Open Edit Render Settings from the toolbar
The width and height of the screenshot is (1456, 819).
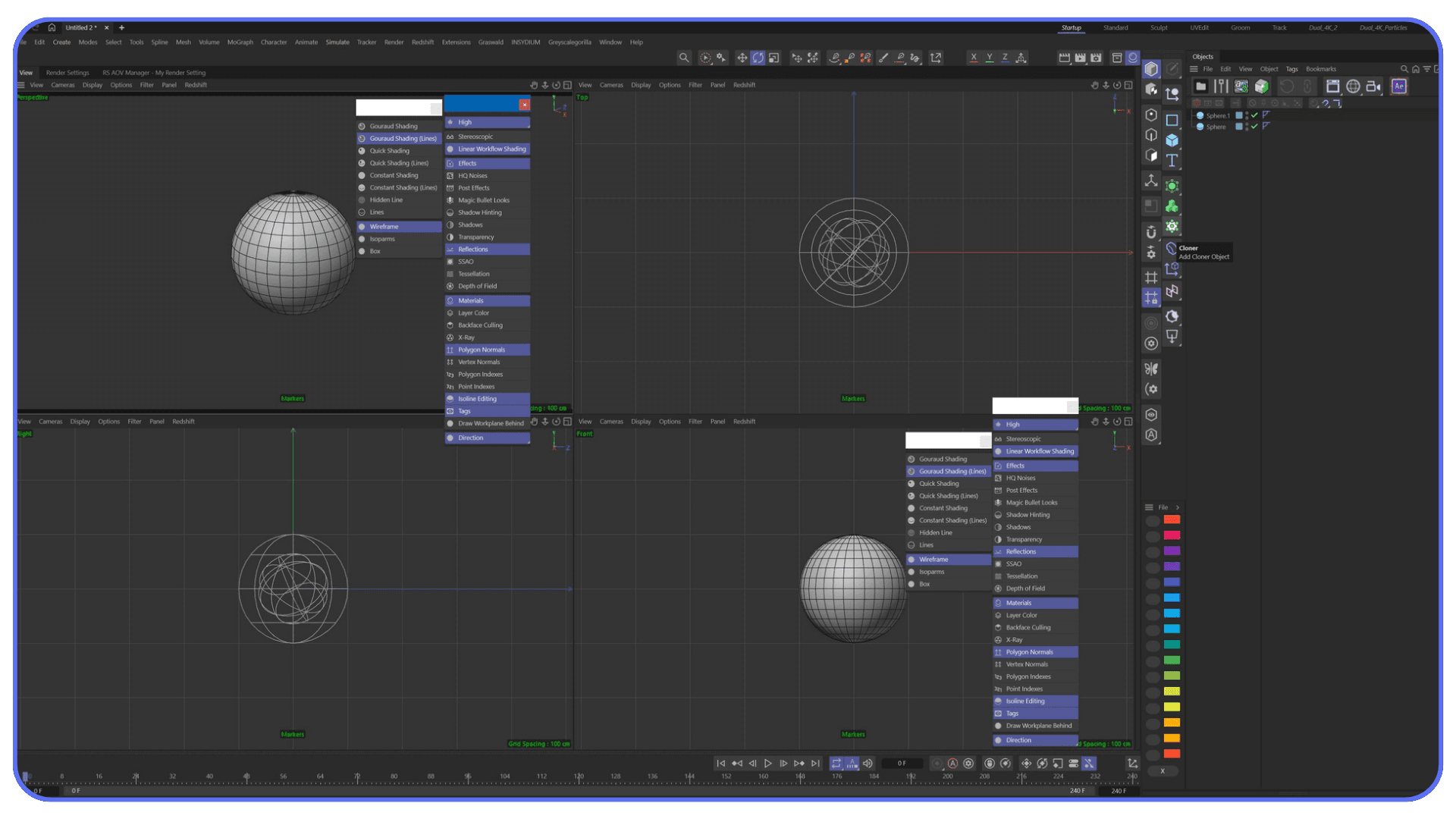(x=1096, y=58)
